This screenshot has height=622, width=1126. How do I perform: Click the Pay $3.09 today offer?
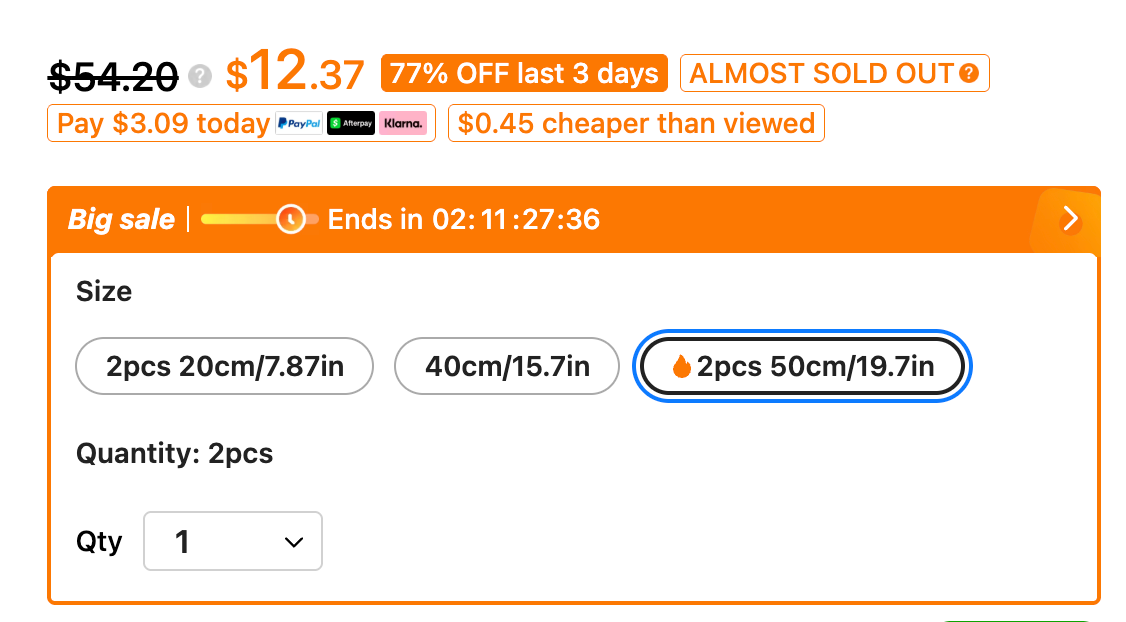click(x=163, y=124)
